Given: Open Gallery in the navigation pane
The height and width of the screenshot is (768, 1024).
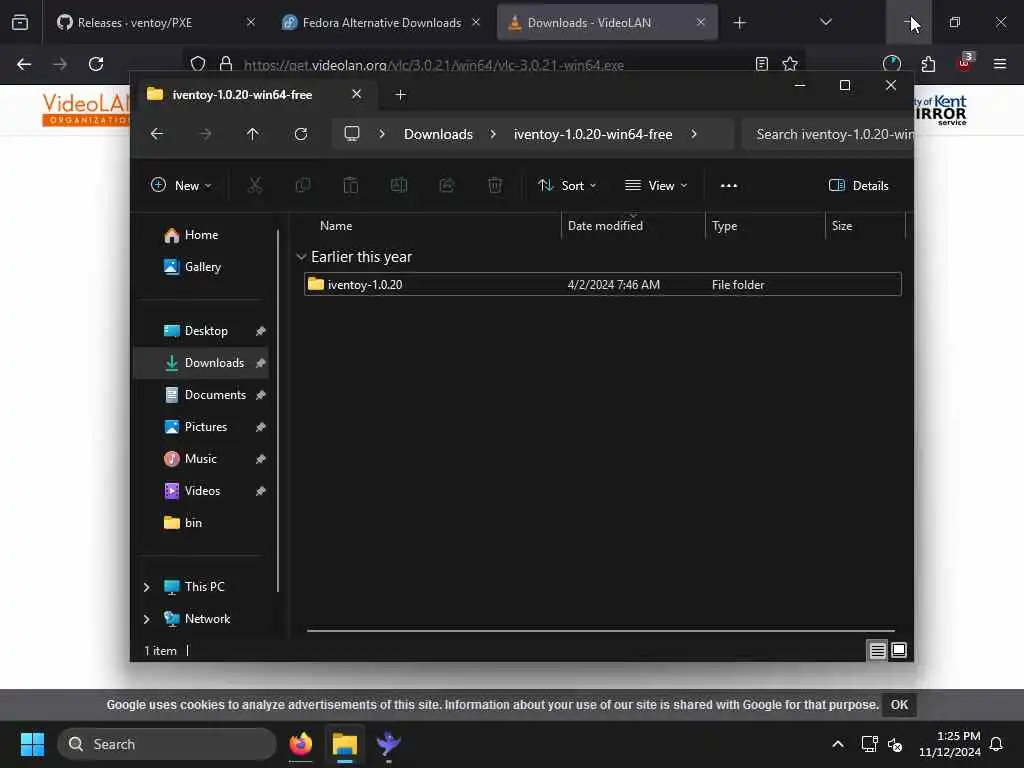Looking at the screenshot, I should 203,266.
